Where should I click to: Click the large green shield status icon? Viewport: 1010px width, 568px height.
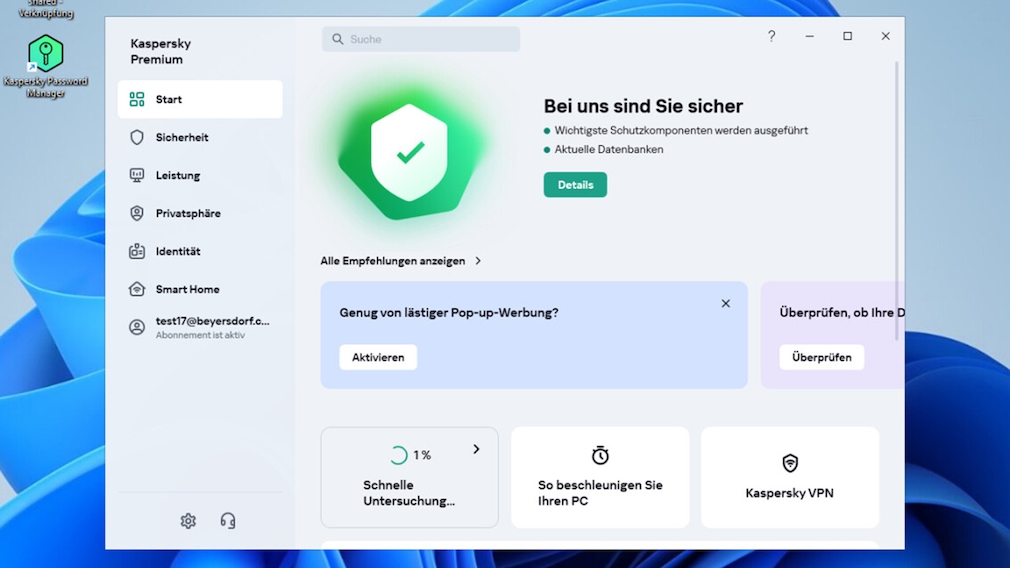(x=409, y=153)
